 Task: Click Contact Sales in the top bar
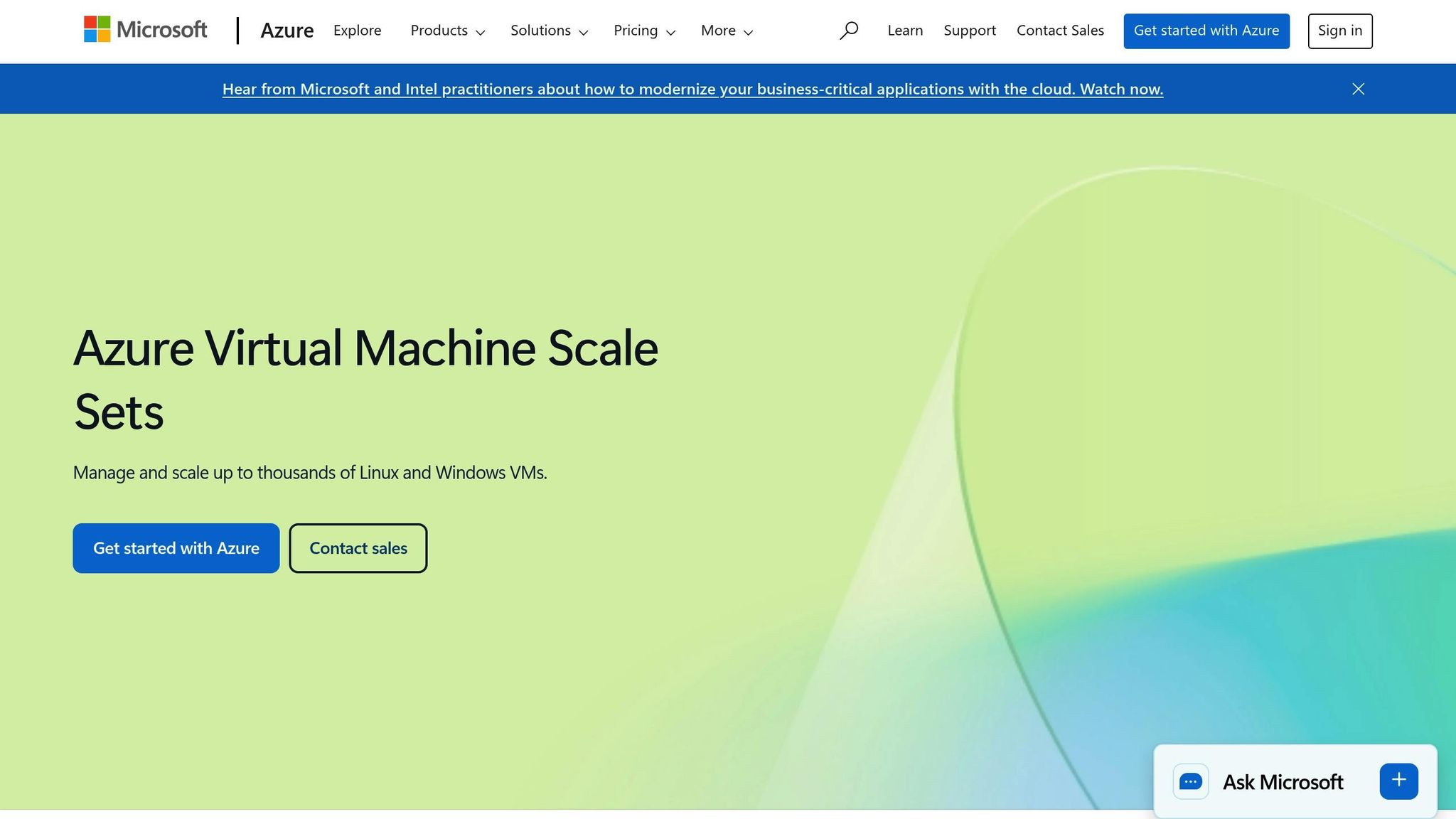click(x=1060, y=31)
